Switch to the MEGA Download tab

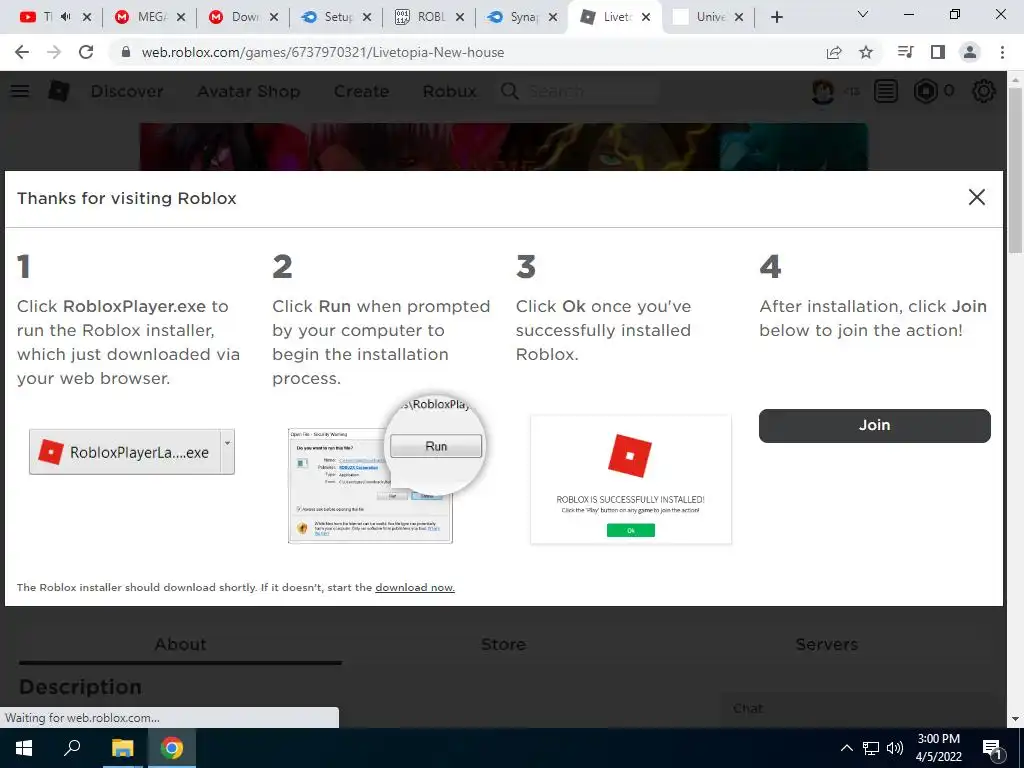(x=243, y=17)
